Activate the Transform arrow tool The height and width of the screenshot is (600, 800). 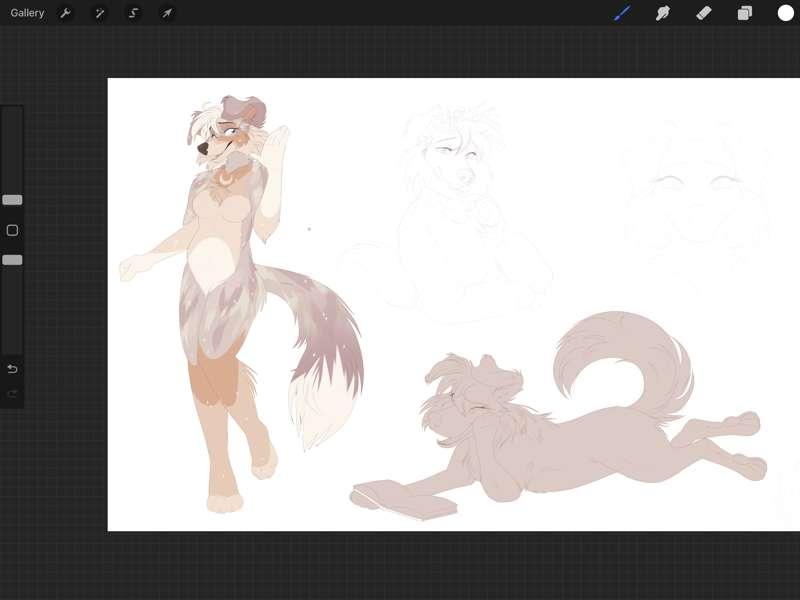coord(167,13)
